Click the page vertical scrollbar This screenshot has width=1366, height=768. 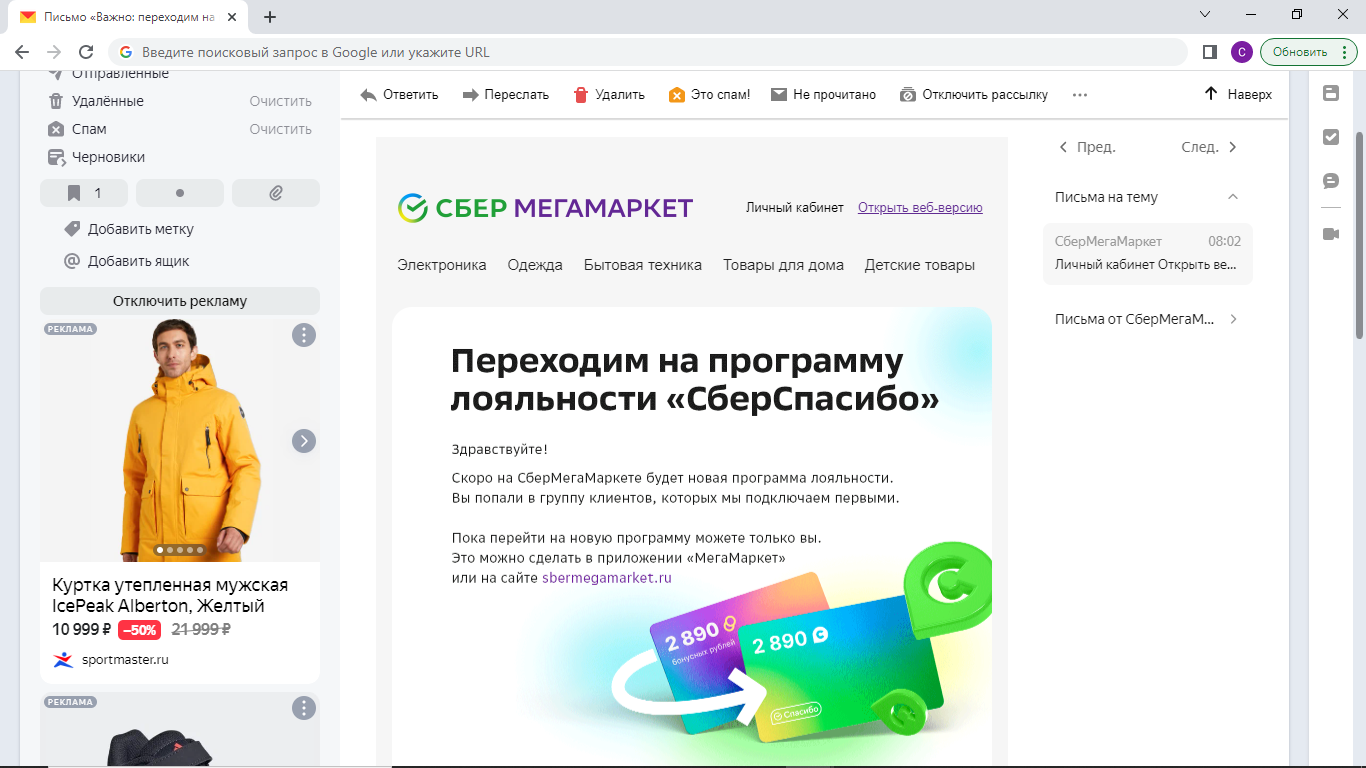click(1359, 235)
